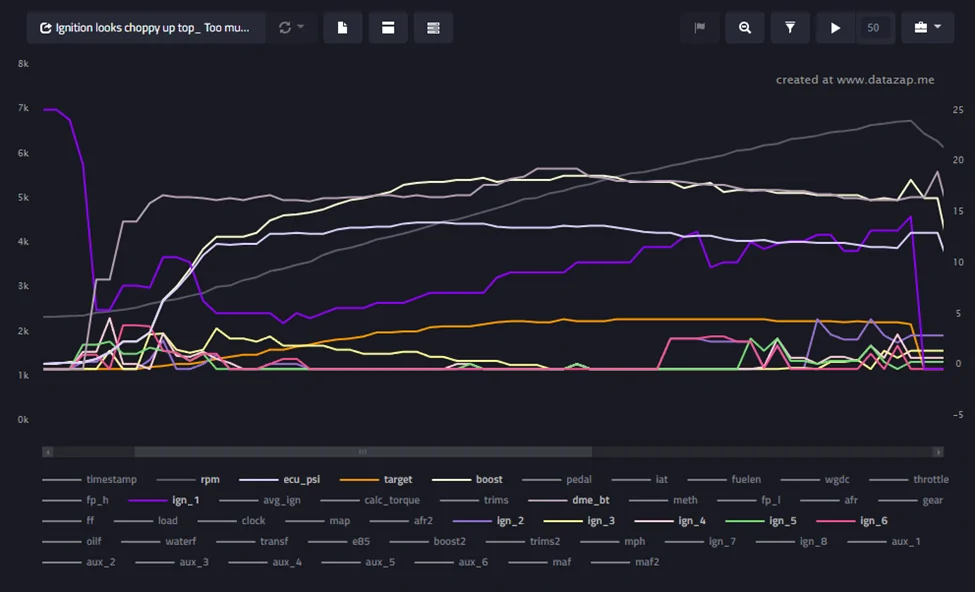Edit the playback speed field showing 50
Screen dimensions: 975x592
pyautogui.click(x=874, y=28)
